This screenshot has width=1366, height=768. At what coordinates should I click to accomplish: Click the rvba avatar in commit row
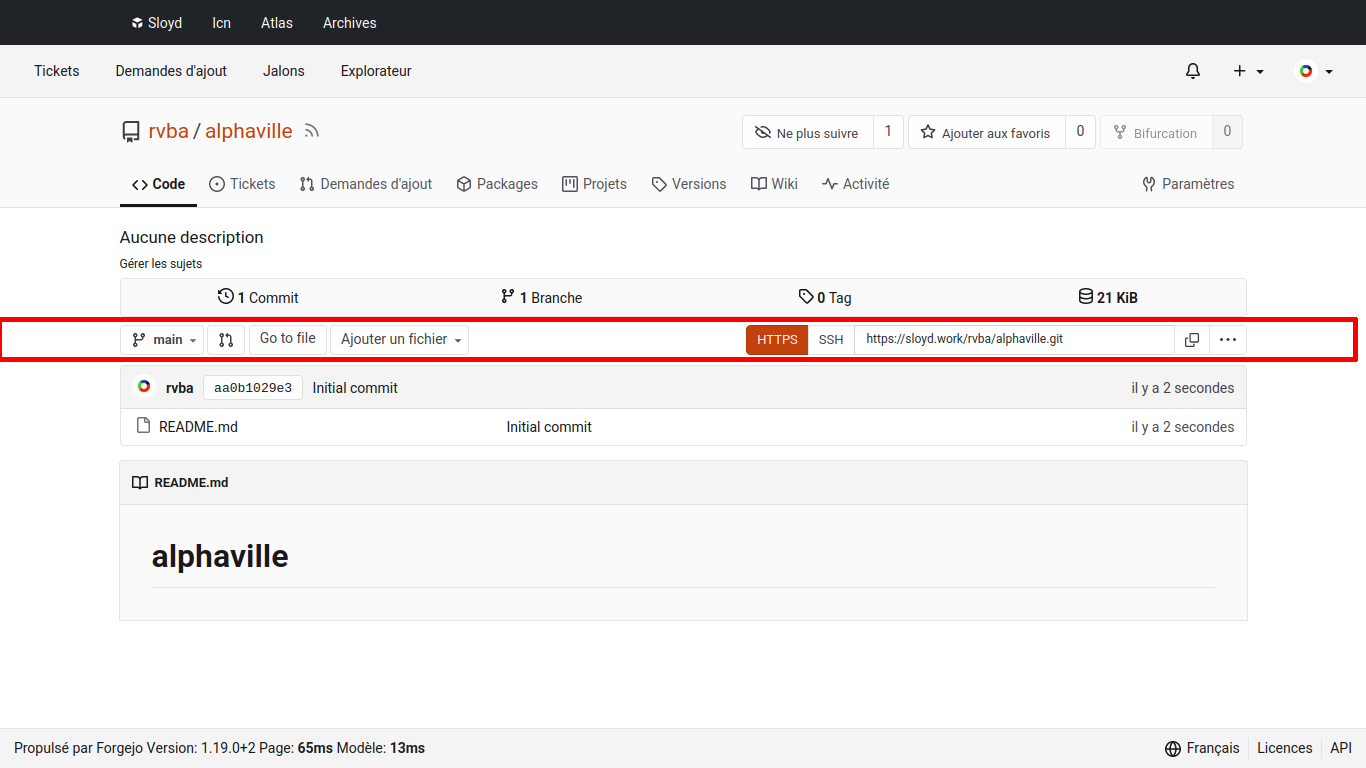pyautogui.click(x=144, y=387)
